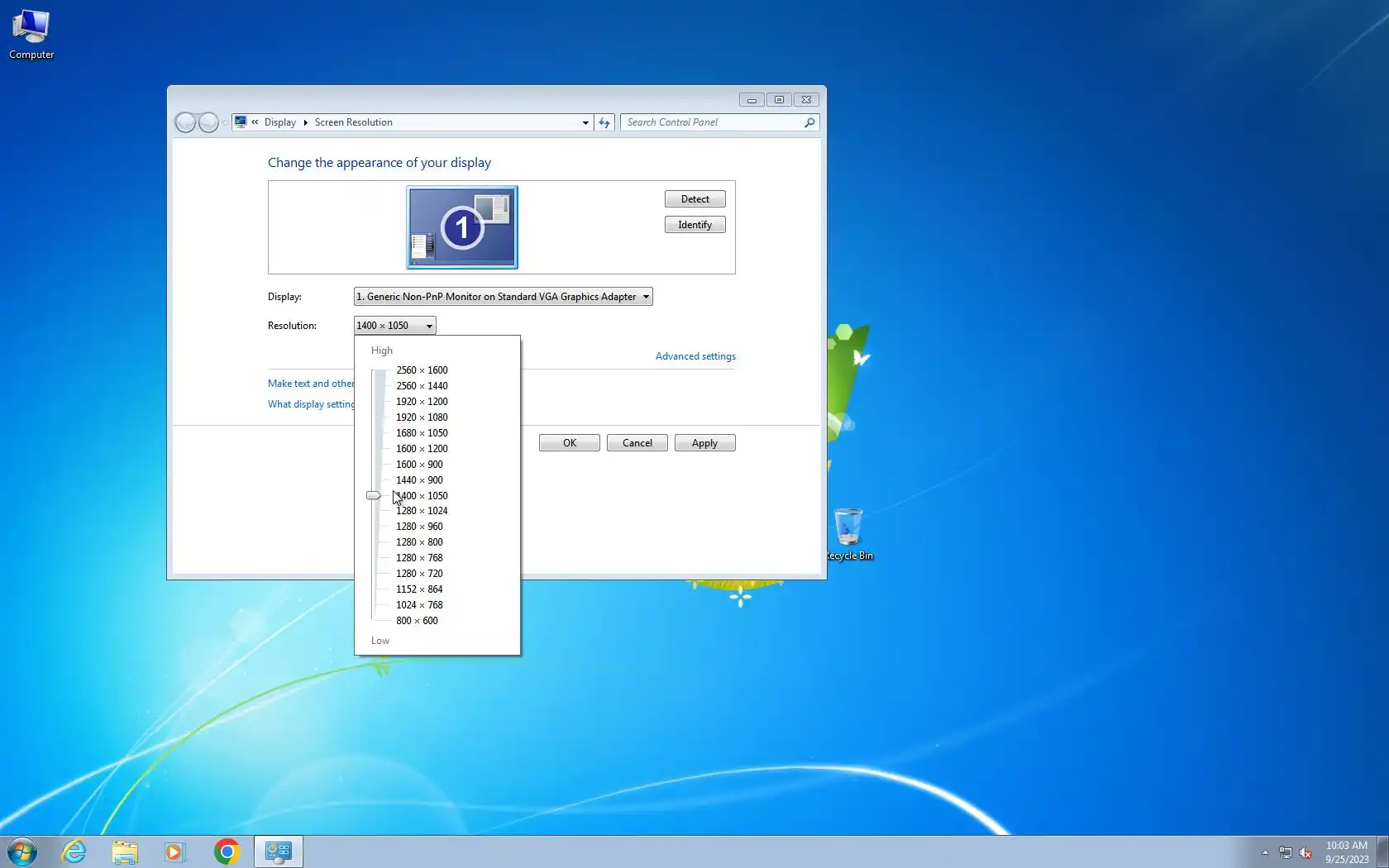Click the Detect button
The image size is (1389, 868).
[x=695, y=199]
